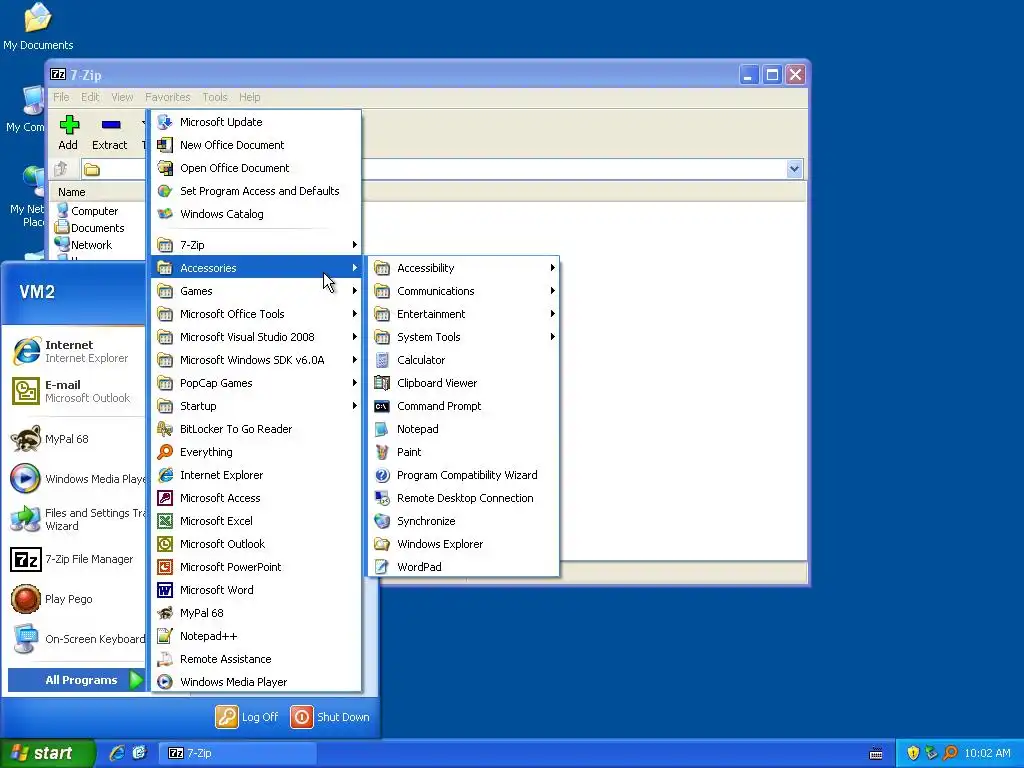The height and width of the screenshot is (768, 1024).
Task: Open the View menu in 7-Zip
Action: (122, 97)
